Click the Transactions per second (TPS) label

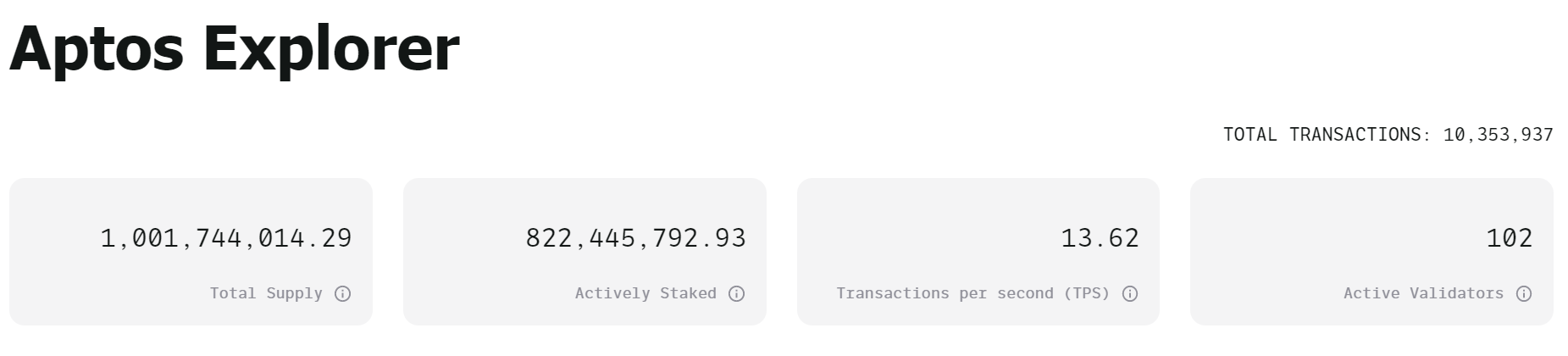click(x=972, y=293)
